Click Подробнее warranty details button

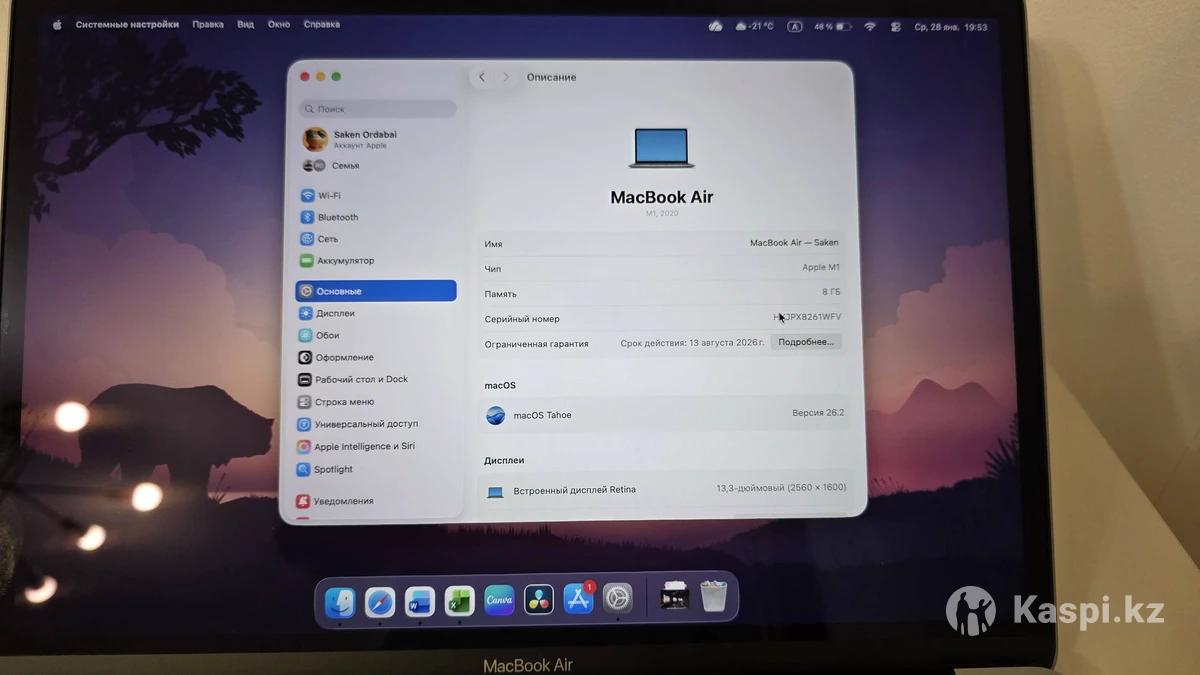805,342
